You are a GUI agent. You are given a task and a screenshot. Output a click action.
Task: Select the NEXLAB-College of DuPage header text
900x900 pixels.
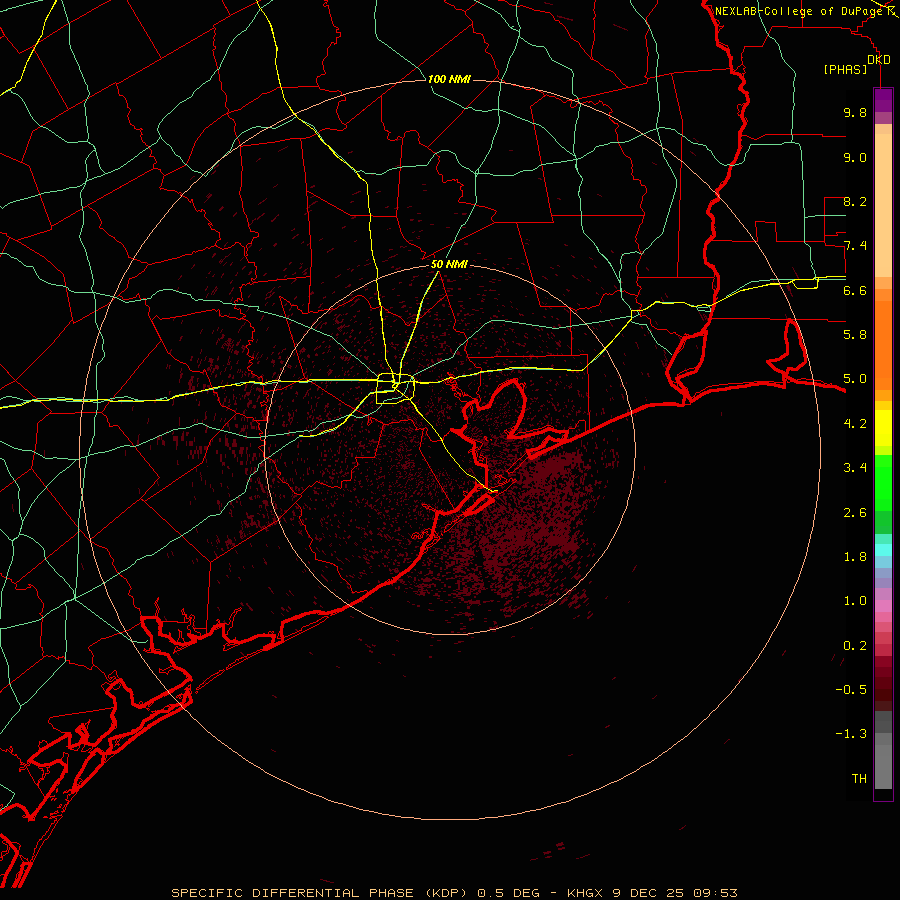coord(799,11)
